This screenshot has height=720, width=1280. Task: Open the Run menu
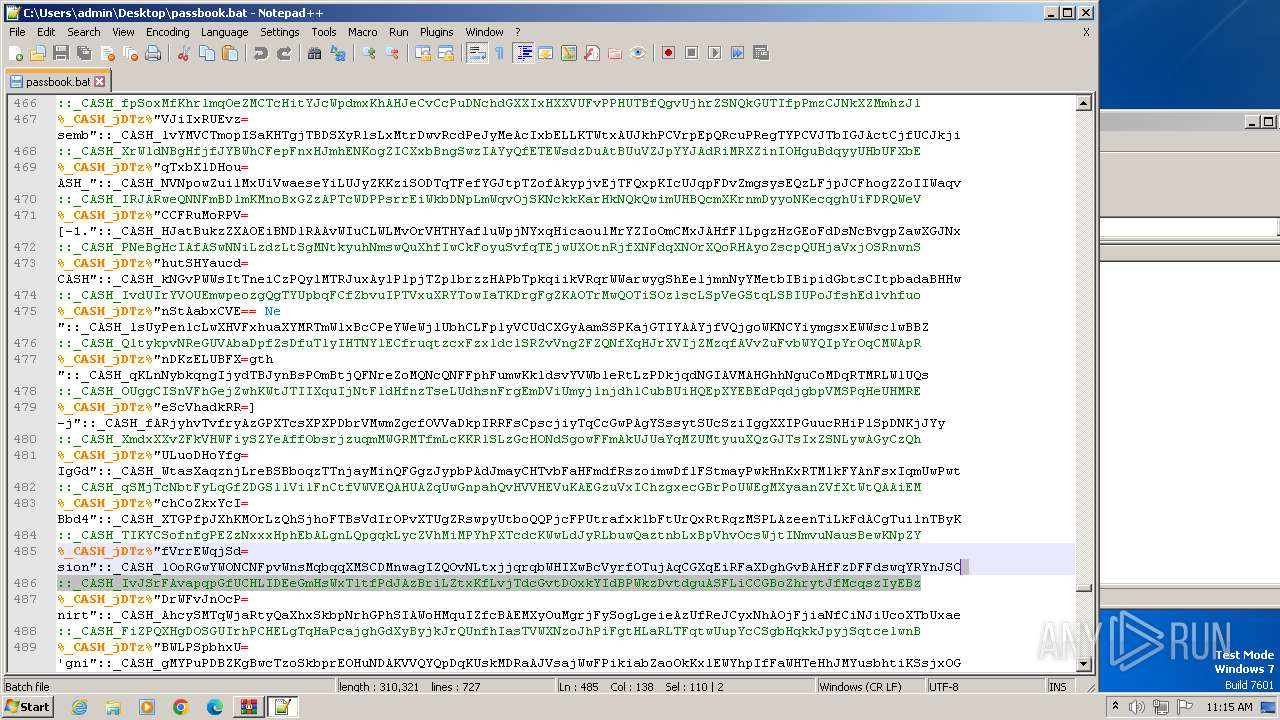coord(399,32)
